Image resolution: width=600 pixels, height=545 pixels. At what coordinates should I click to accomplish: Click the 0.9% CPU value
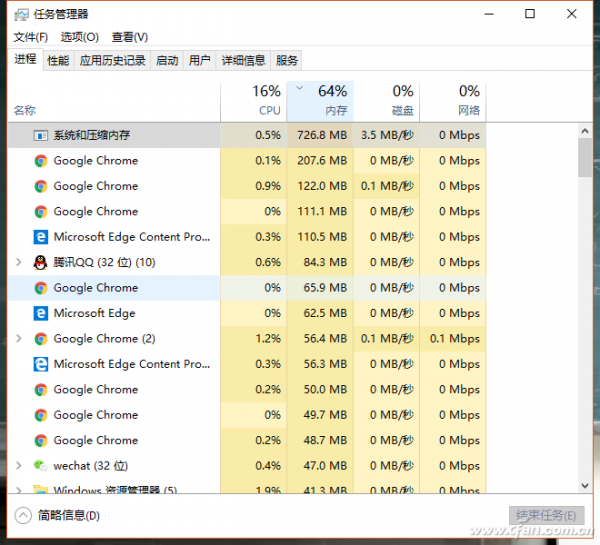point(268,186)
